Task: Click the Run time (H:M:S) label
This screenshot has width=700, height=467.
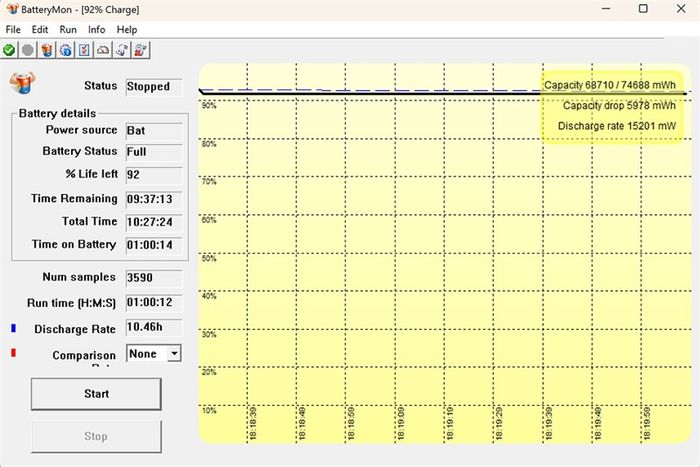Action: [71, 303]
